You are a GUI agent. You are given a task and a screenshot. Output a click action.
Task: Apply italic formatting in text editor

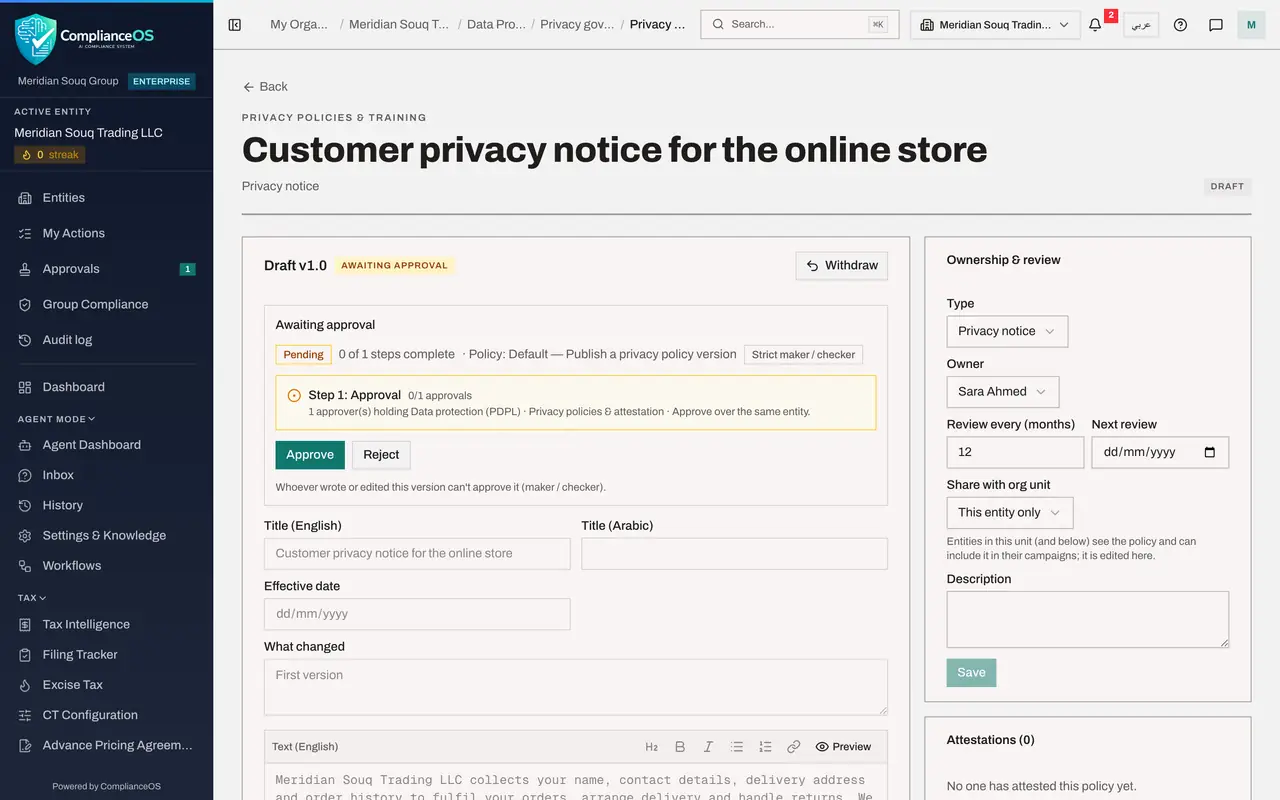coord(708,747)
